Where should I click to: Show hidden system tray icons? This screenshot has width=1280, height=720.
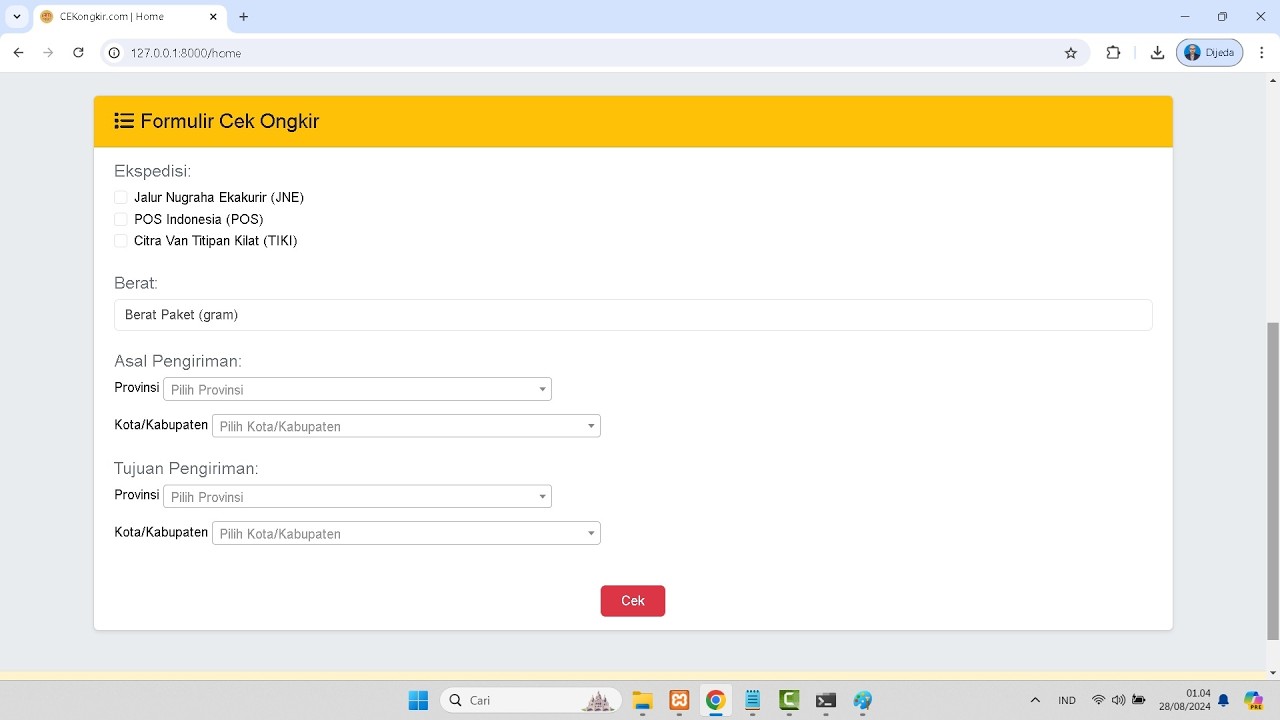pos(1035,700)
